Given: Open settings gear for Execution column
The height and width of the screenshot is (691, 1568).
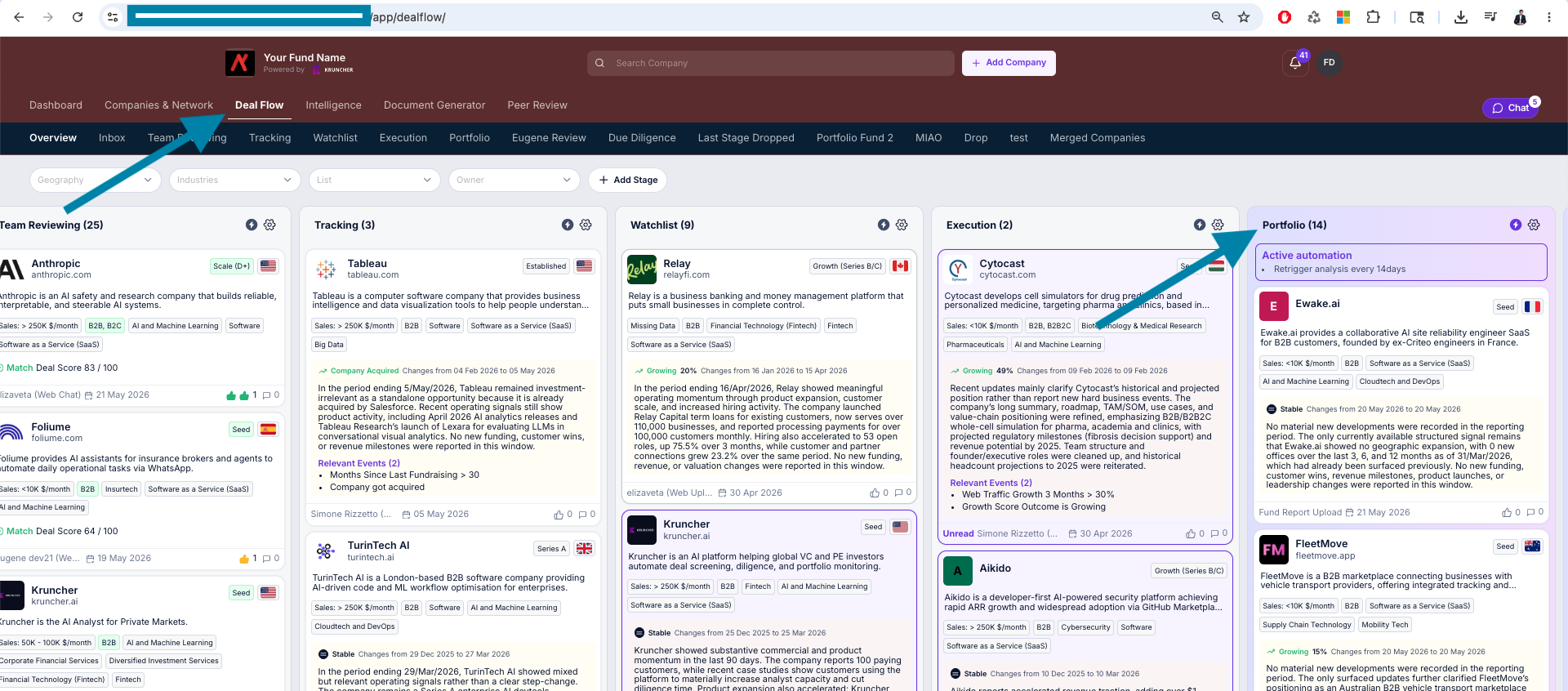Looking at the screenshot, I should coord(1218,225).
